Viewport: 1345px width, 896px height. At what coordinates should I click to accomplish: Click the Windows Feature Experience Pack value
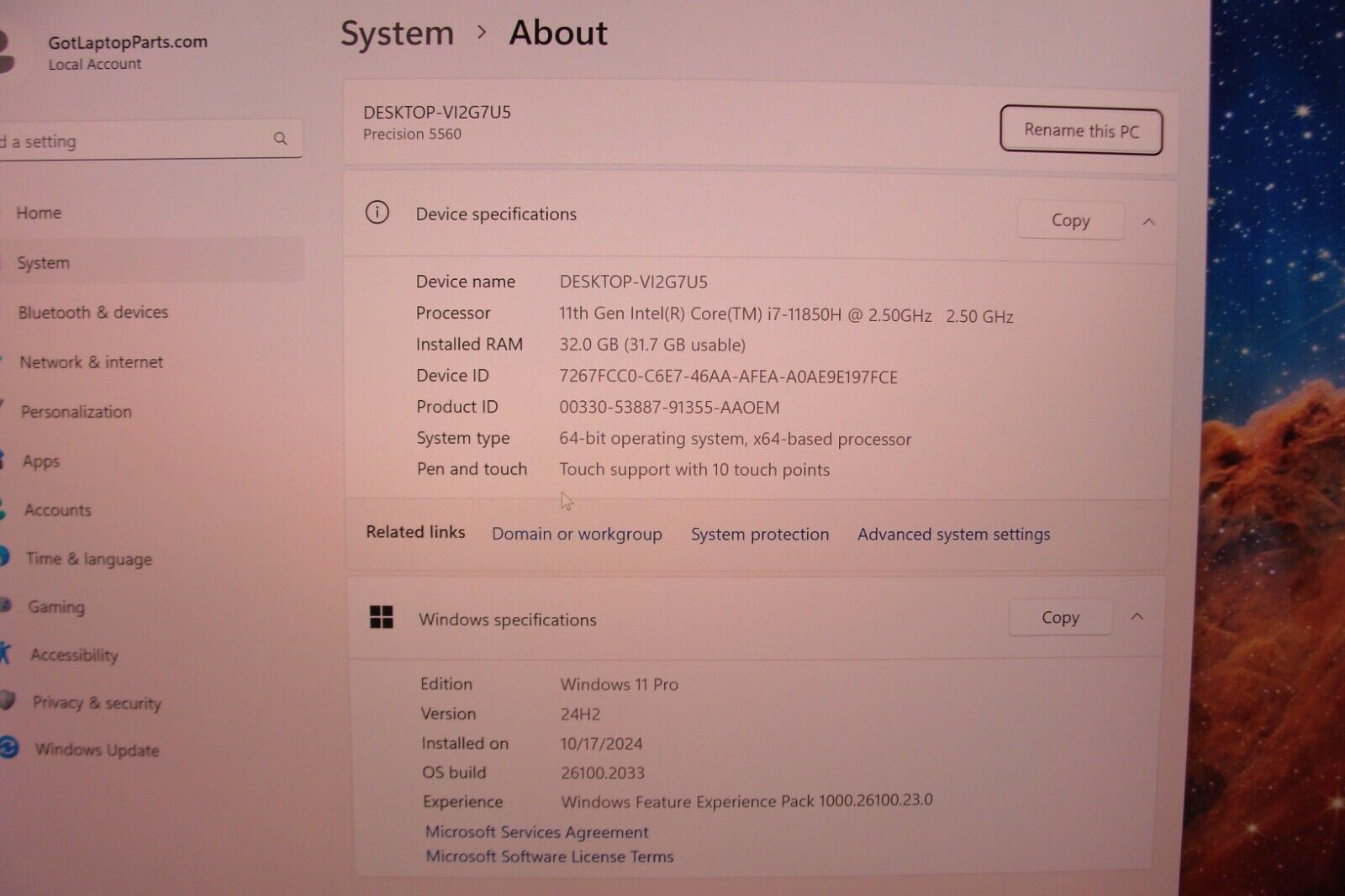[x=746, y=801]
